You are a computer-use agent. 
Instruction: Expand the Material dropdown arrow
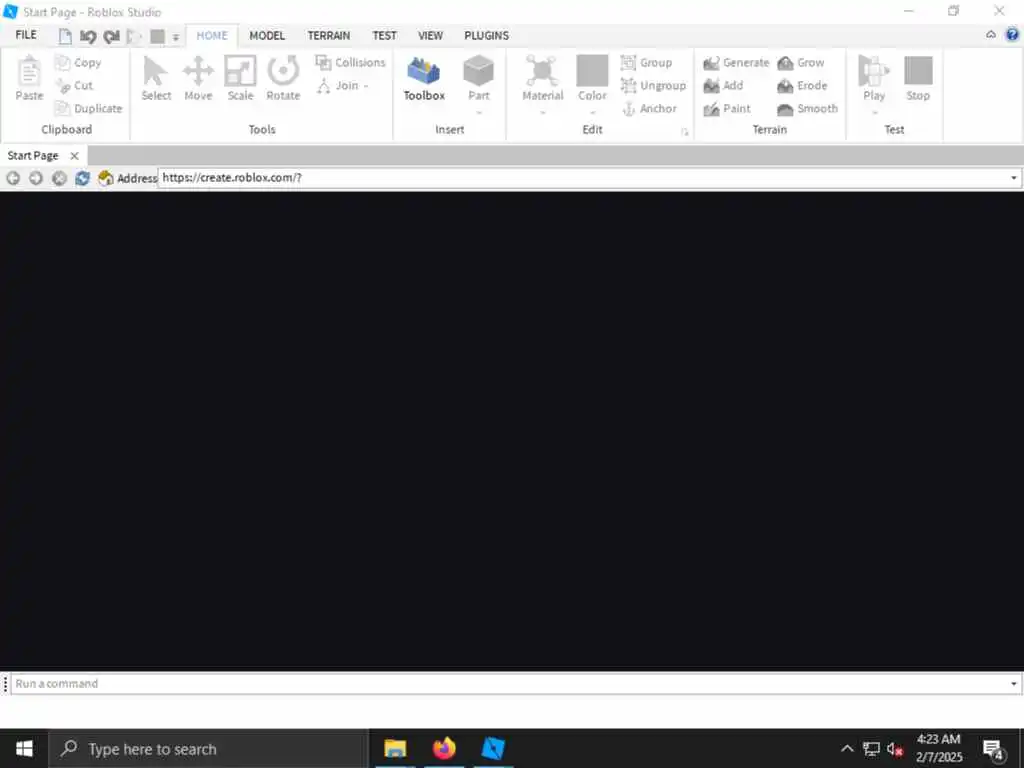click(543, 112)
